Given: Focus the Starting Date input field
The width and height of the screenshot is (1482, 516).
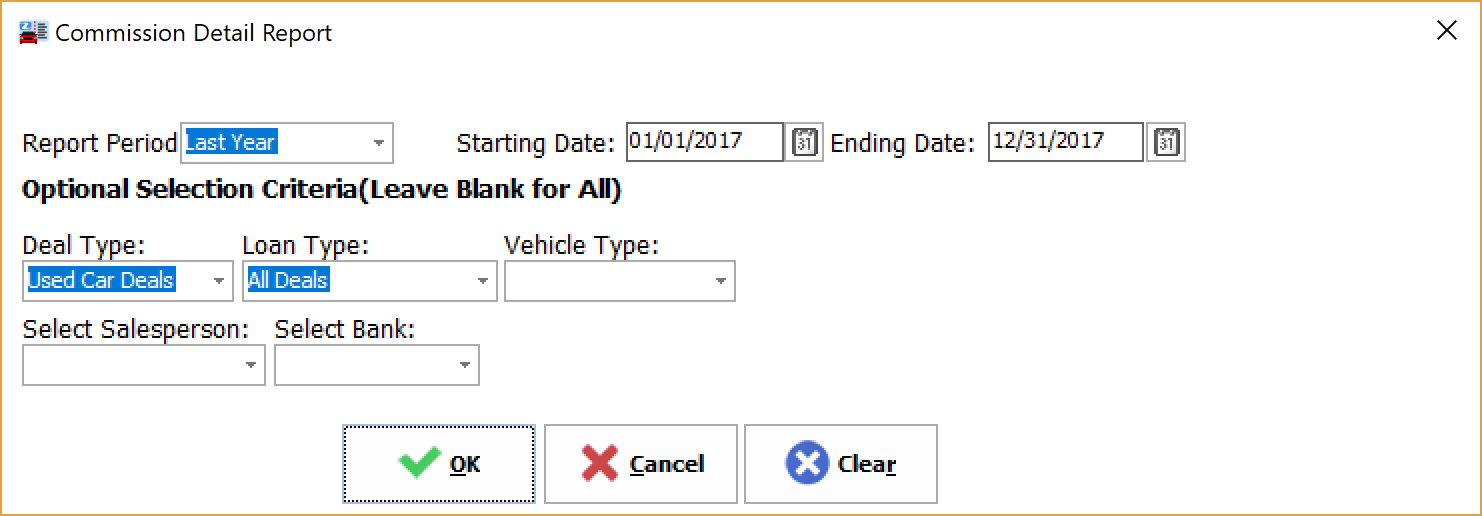Looking at the screenshot, I should pos(704,142).
